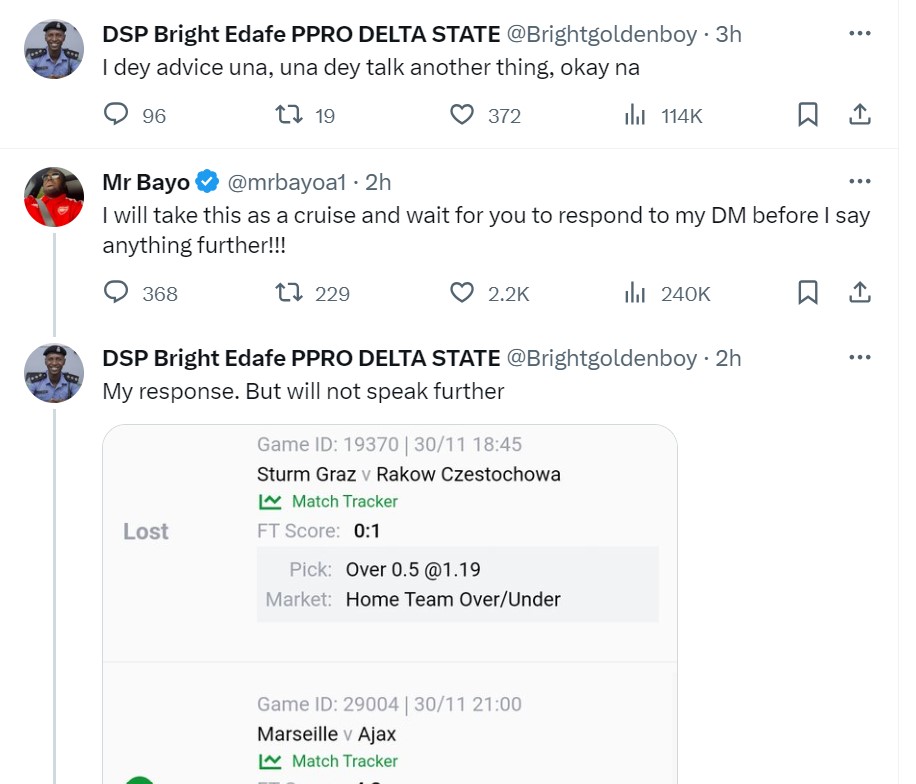916x784 pixels.
Task: Open Match Tracker for Marseille v Ajax
Action: [330, 761]
